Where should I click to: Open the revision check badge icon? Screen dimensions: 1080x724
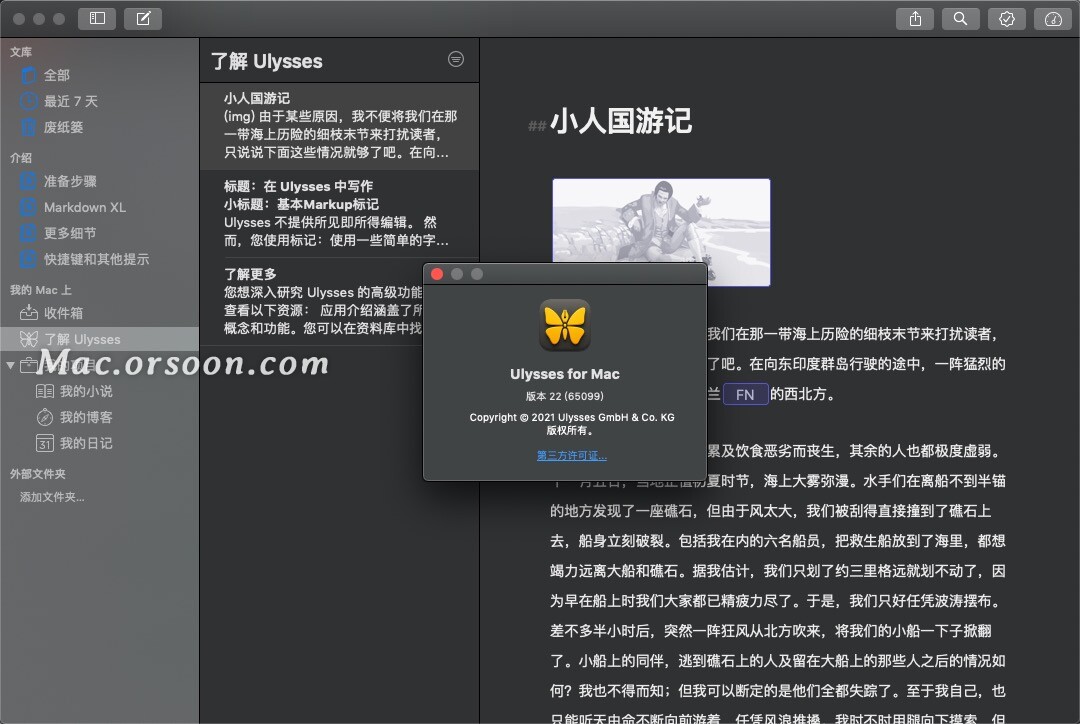[1007, 19]
